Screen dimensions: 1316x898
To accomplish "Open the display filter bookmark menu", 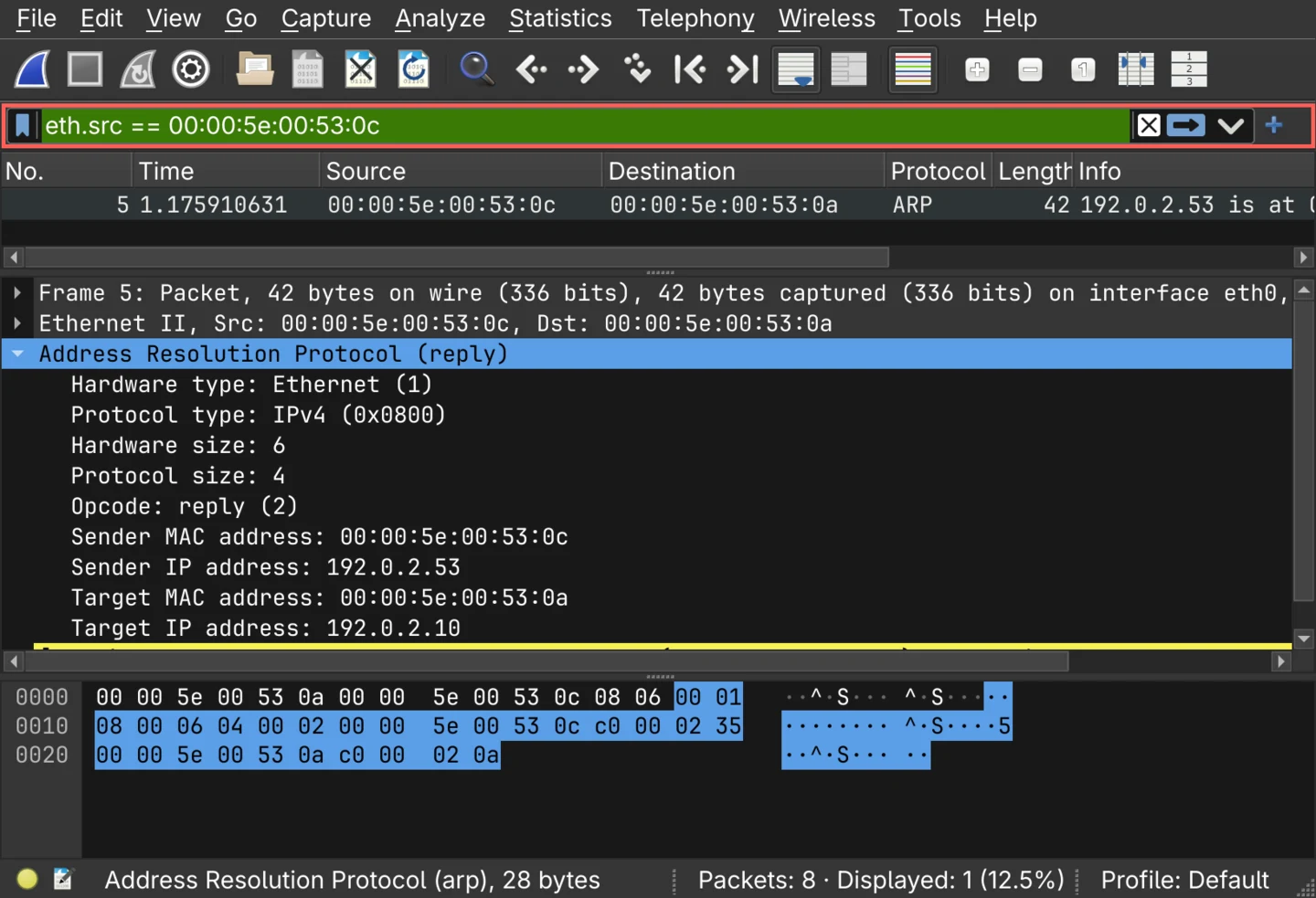I will point(23,125).
